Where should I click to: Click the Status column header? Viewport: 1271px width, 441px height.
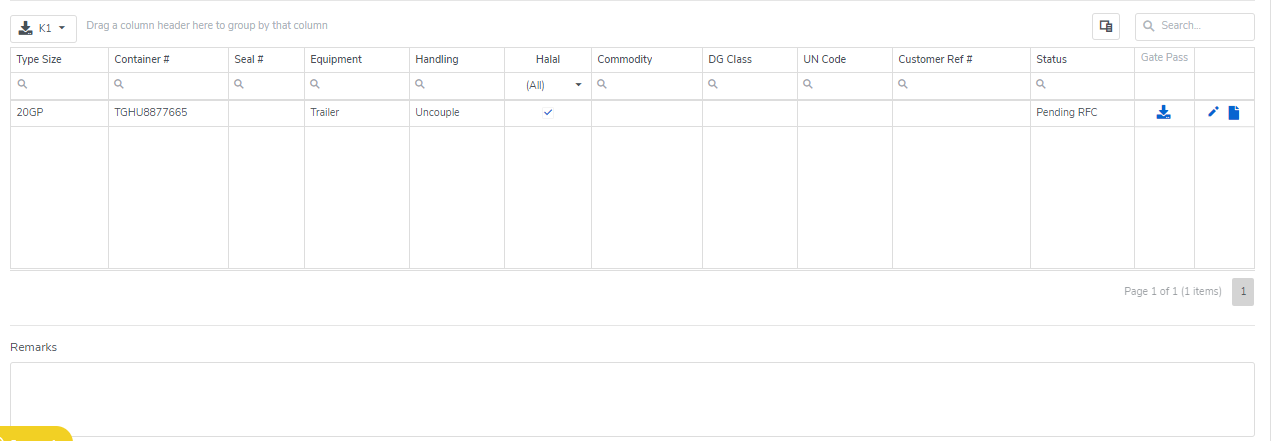click(x=1051, y=59)
